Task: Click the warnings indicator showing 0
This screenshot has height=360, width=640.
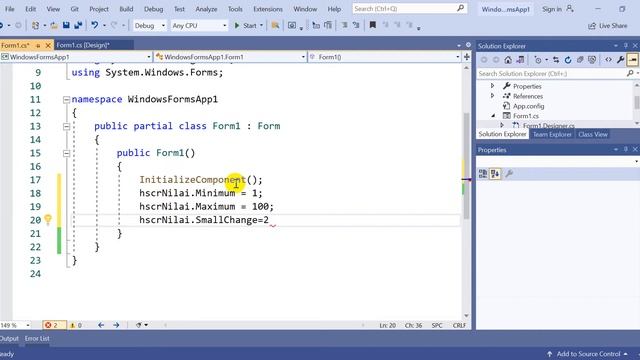Action: click(x=76, y=325)
